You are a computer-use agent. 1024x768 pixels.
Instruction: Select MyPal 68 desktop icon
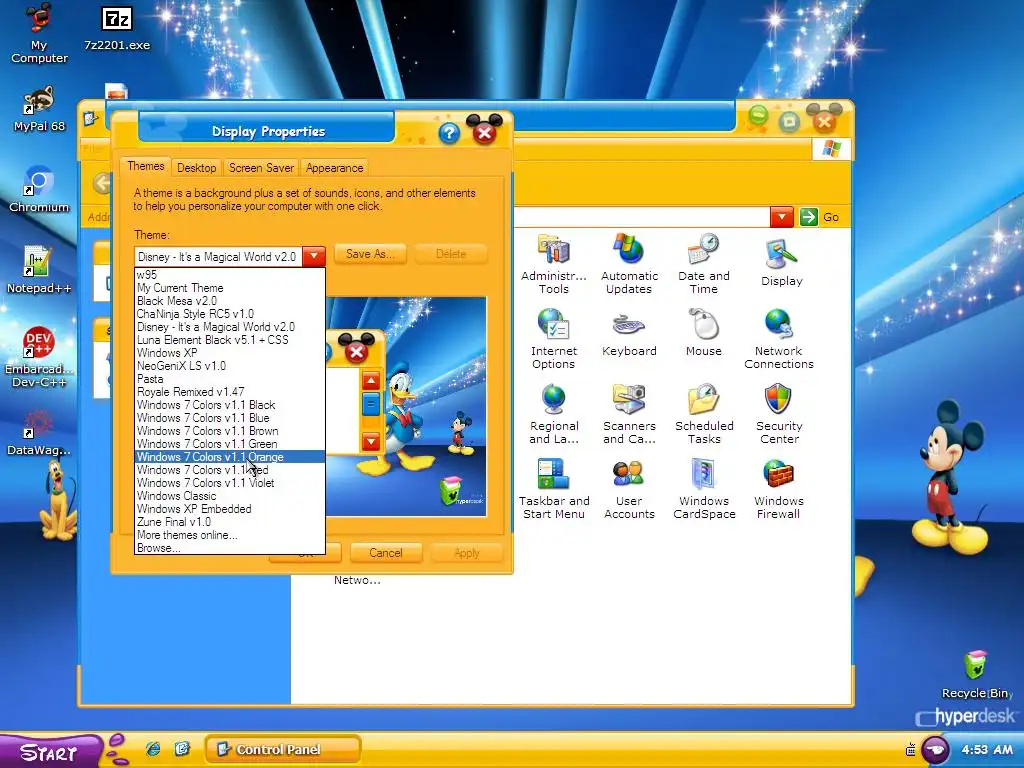[39, 108]
